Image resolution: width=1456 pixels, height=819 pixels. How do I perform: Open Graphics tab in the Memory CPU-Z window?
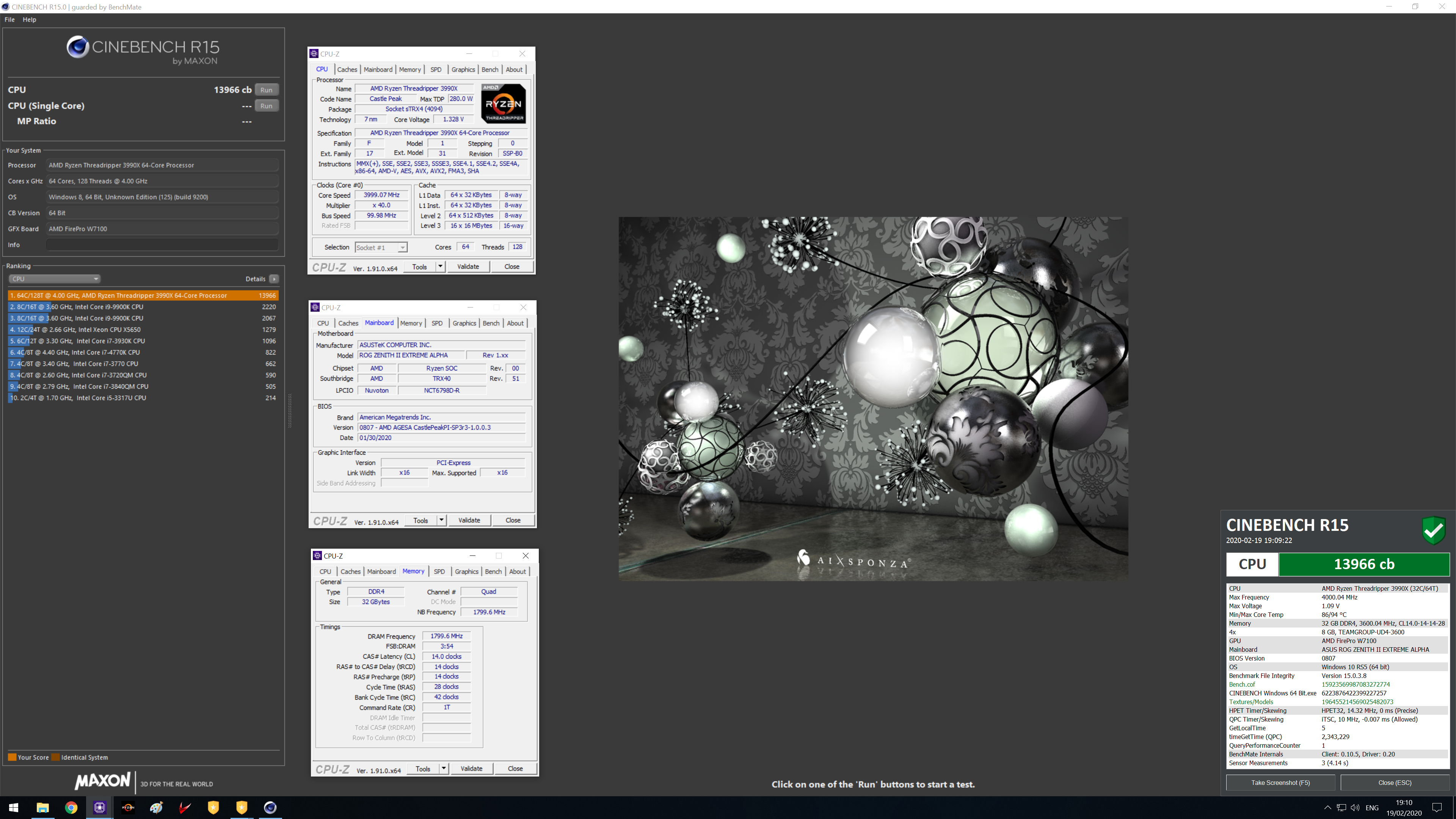(x=466, y=571)
